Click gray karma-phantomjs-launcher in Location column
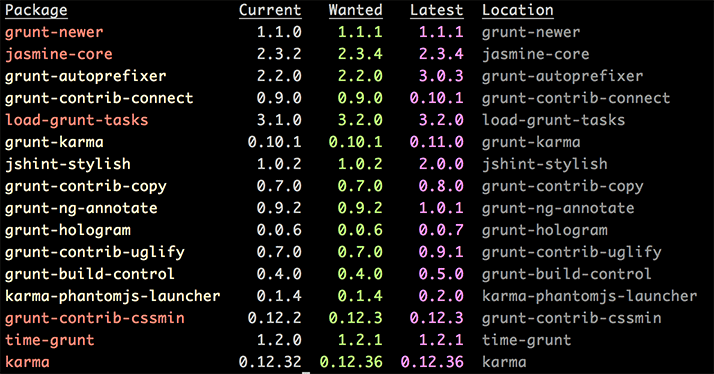 tap(590, 296)
